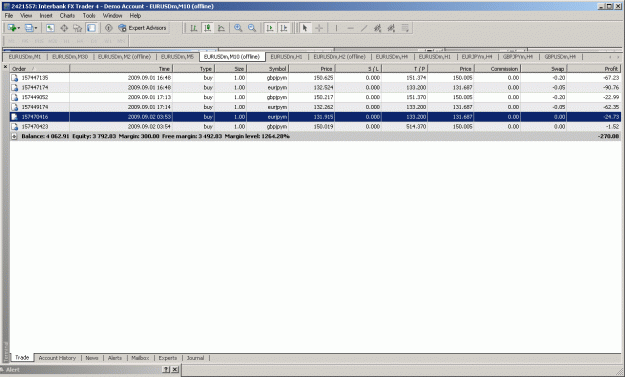This screenshot has width=625, height=377.
Task: Select the Cursor arrow tool
Action: pos(305,28)
